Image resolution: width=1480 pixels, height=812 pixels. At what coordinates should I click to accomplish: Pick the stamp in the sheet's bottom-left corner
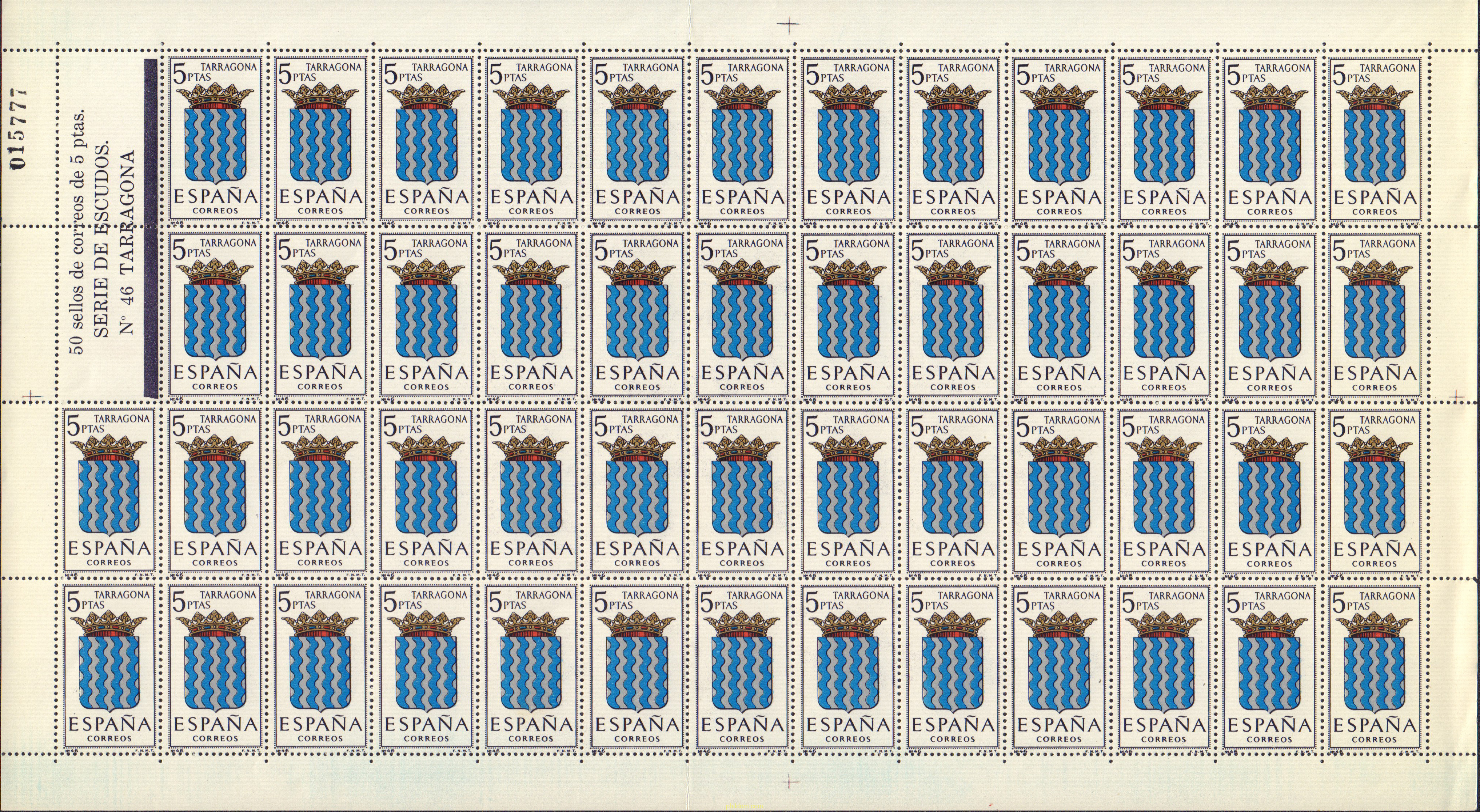coord(109,666)
